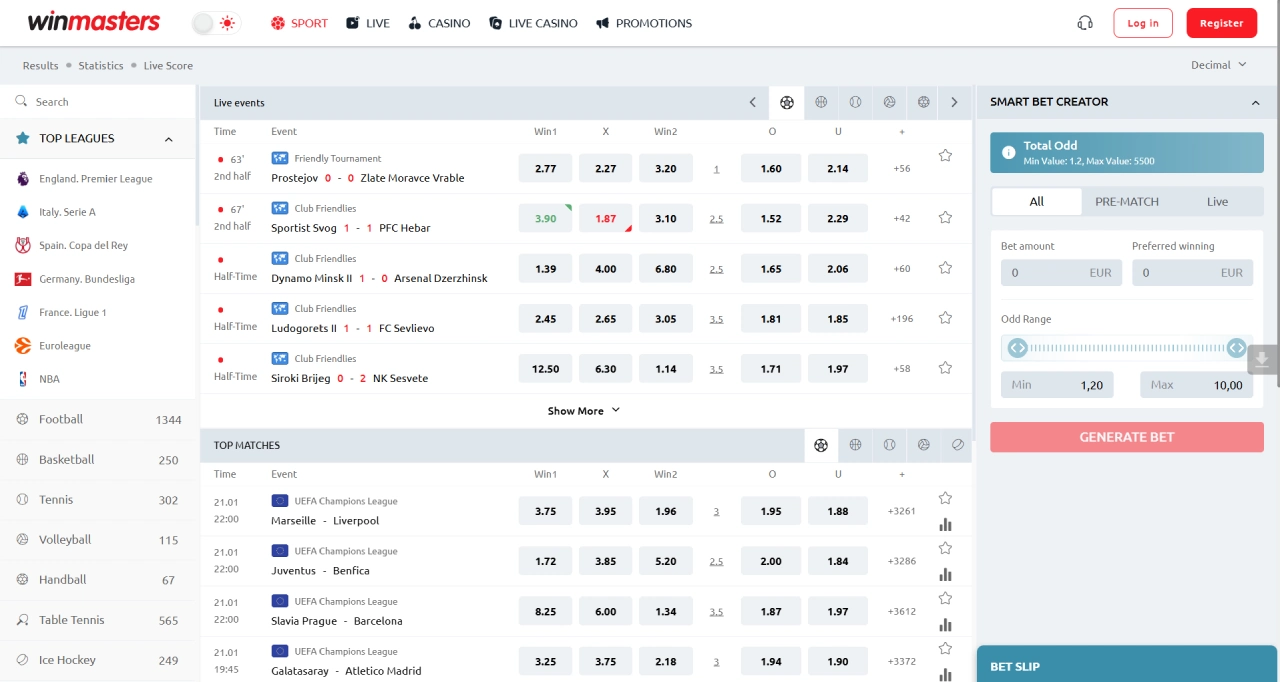Open the Decimal odds format dropdown

[x=1217, y=64]
